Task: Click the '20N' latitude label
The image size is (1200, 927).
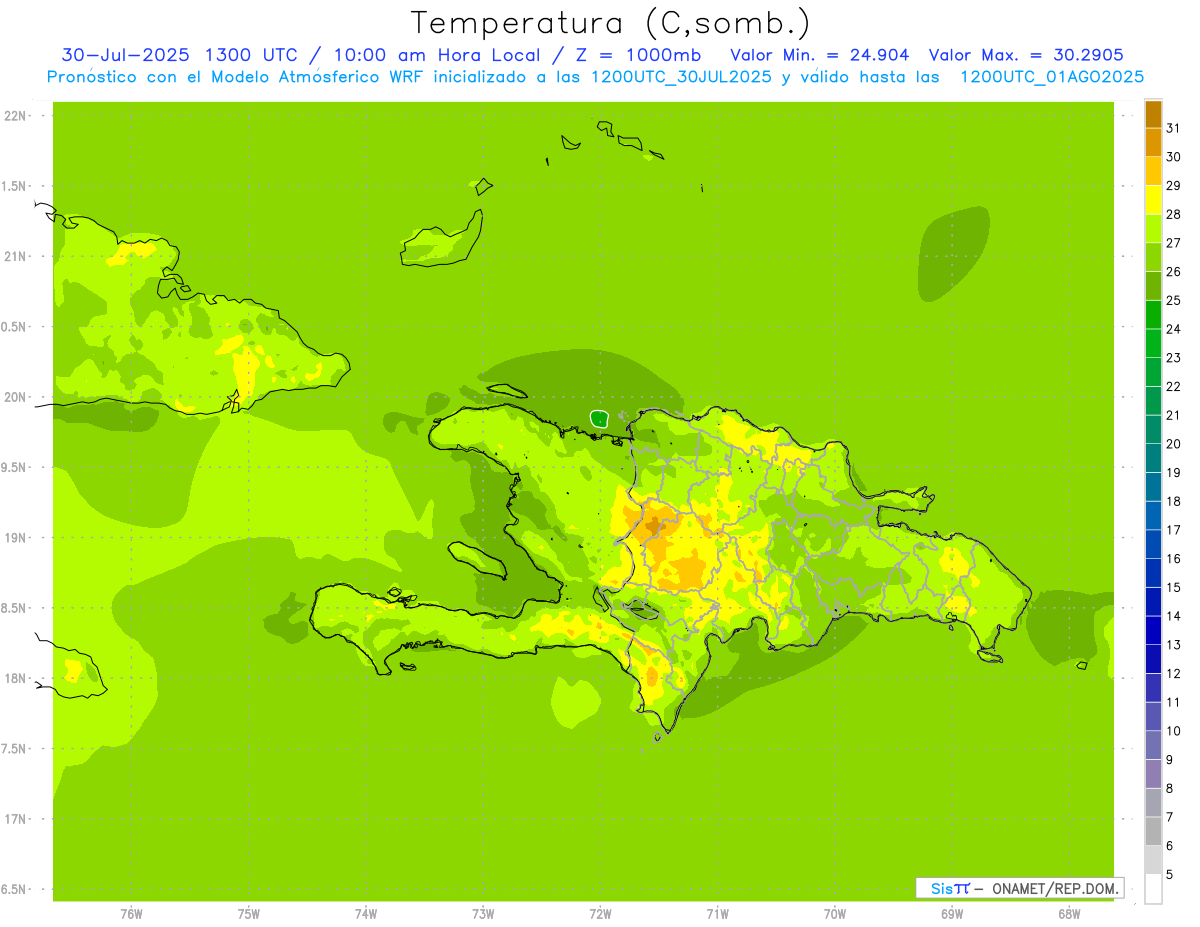Action: (x=15, y=397)
